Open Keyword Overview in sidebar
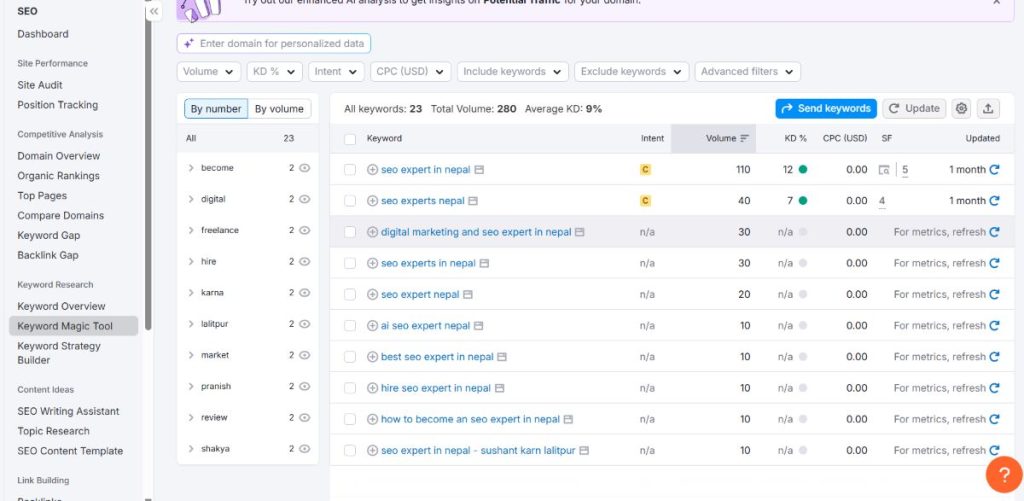The height and width of the screenshot is (501, 1024). click(61, 306)
